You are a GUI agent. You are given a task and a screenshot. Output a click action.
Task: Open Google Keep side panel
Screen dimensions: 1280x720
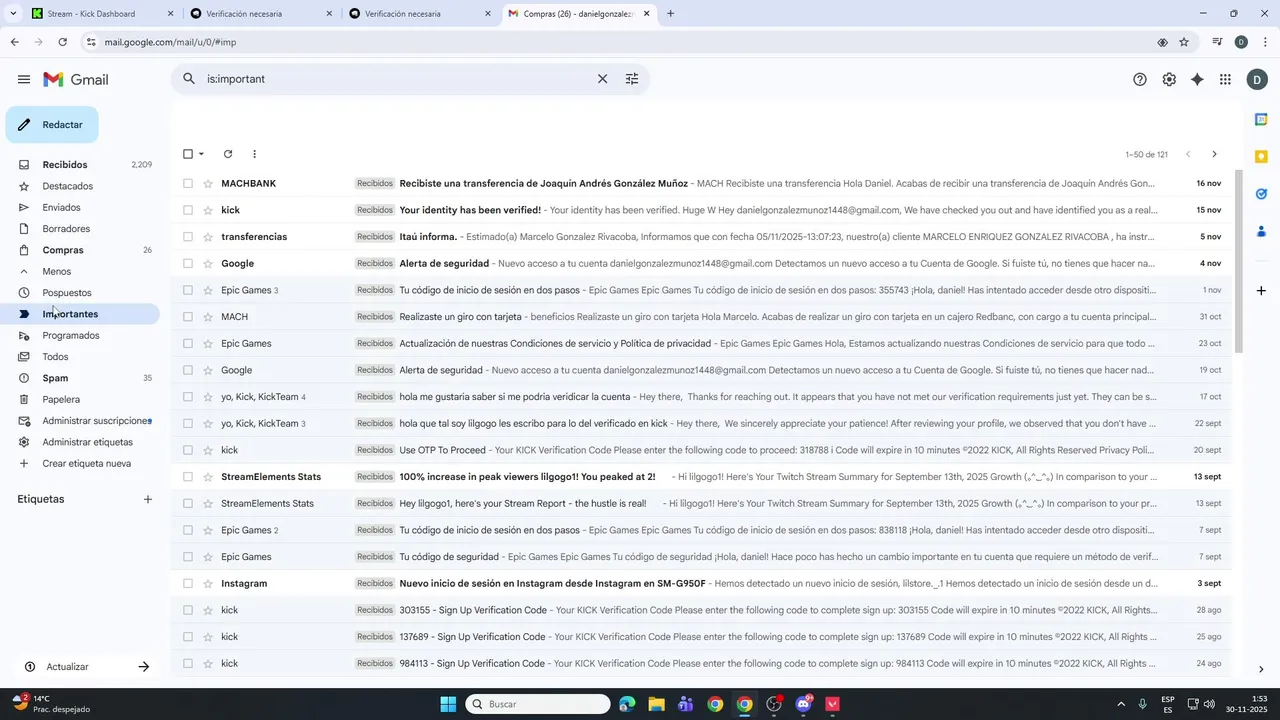click(1261, 156)
